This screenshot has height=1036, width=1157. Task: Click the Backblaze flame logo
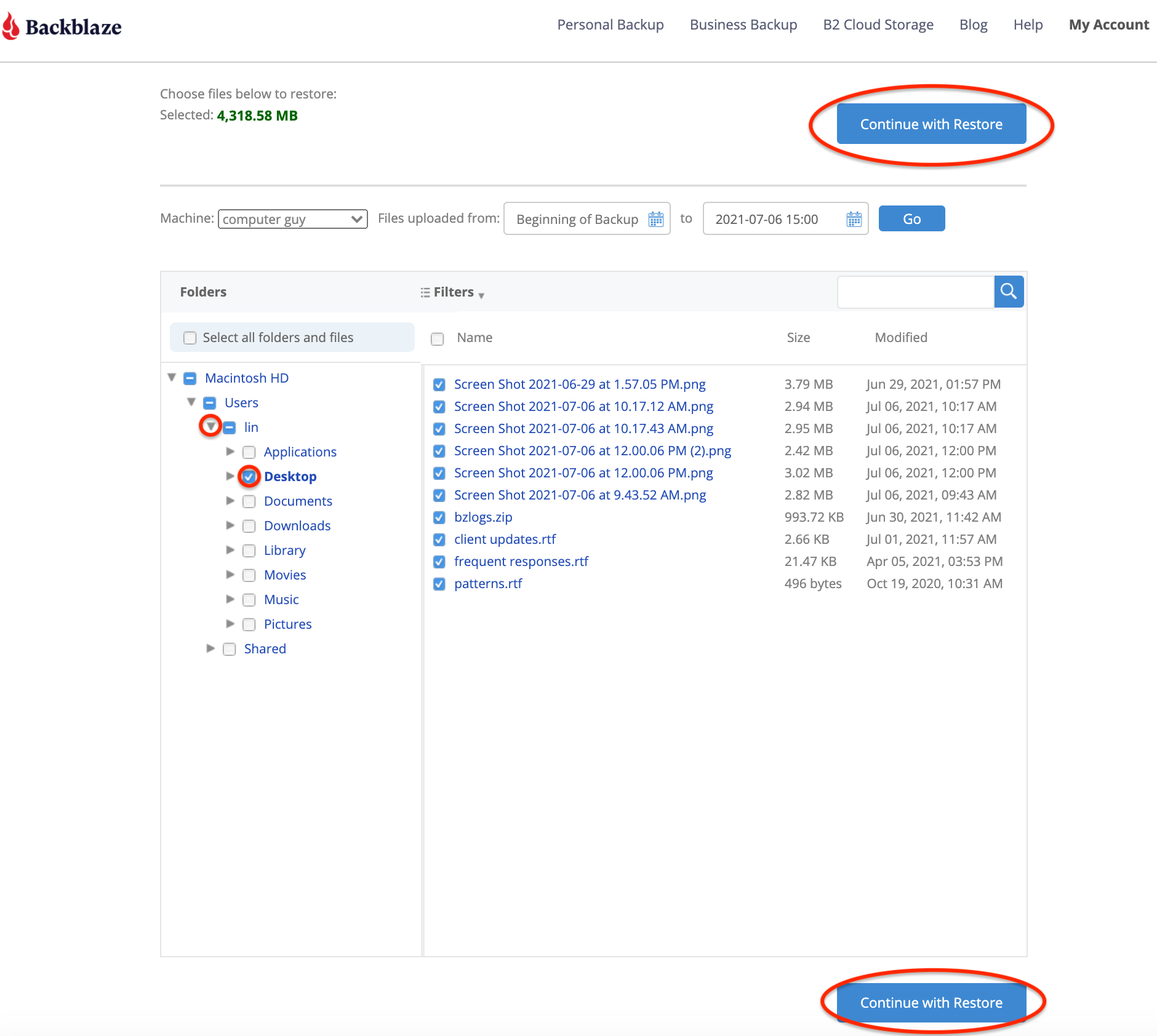(10, 26)
